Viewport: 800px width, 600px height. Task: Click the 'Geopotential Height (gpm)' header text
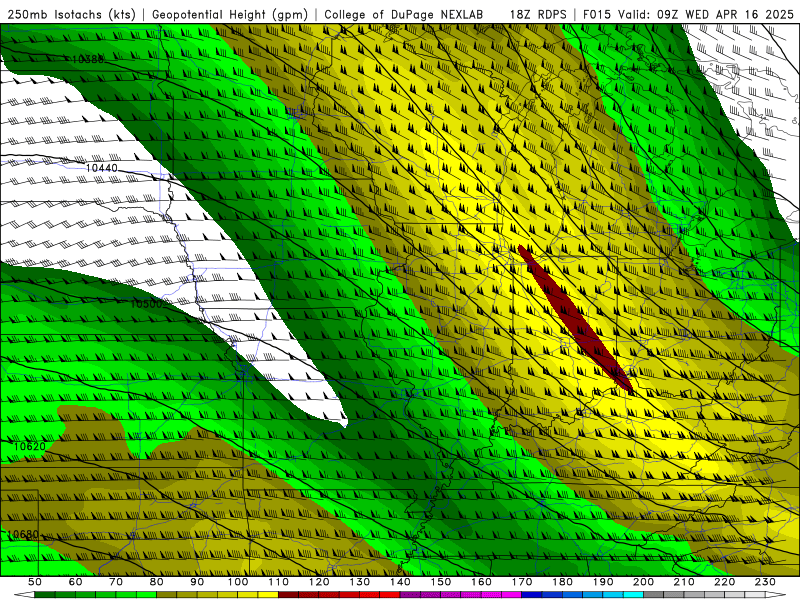230,14
